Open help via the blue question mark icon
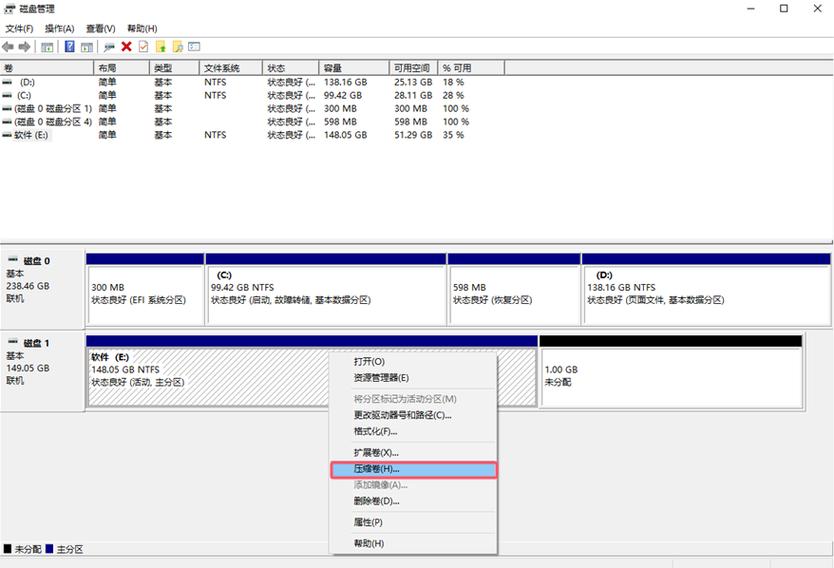Viewport: 834px width, 568px height. click(70, 47)
